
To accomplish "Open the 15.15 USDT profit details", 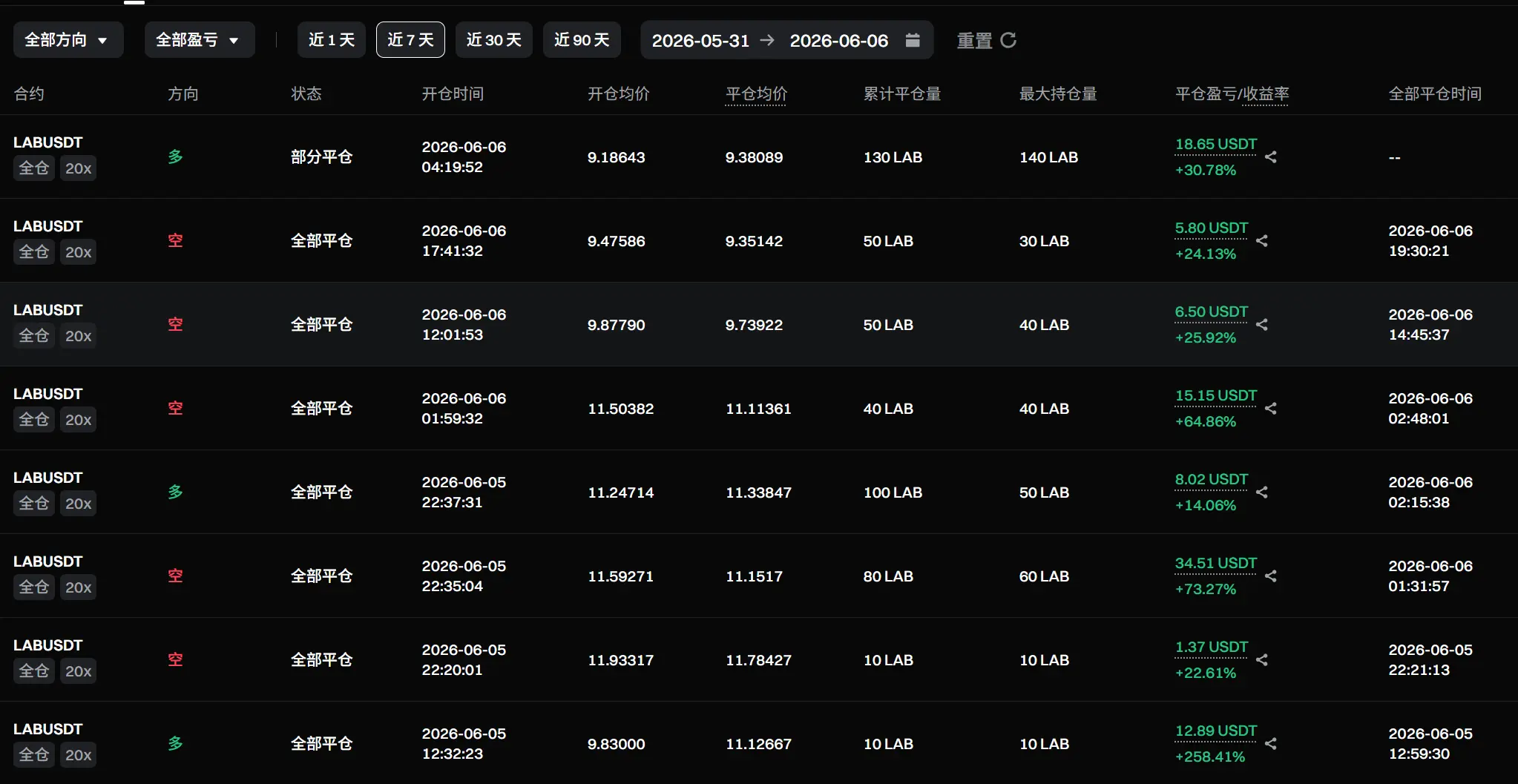I will tap(1216, 396).
